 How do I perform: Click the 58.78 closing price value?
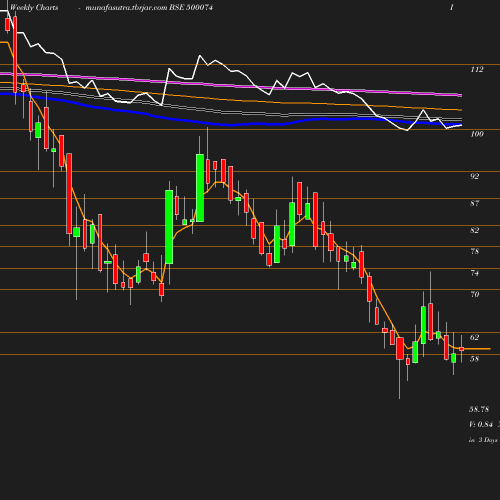(x=479, y=409)
